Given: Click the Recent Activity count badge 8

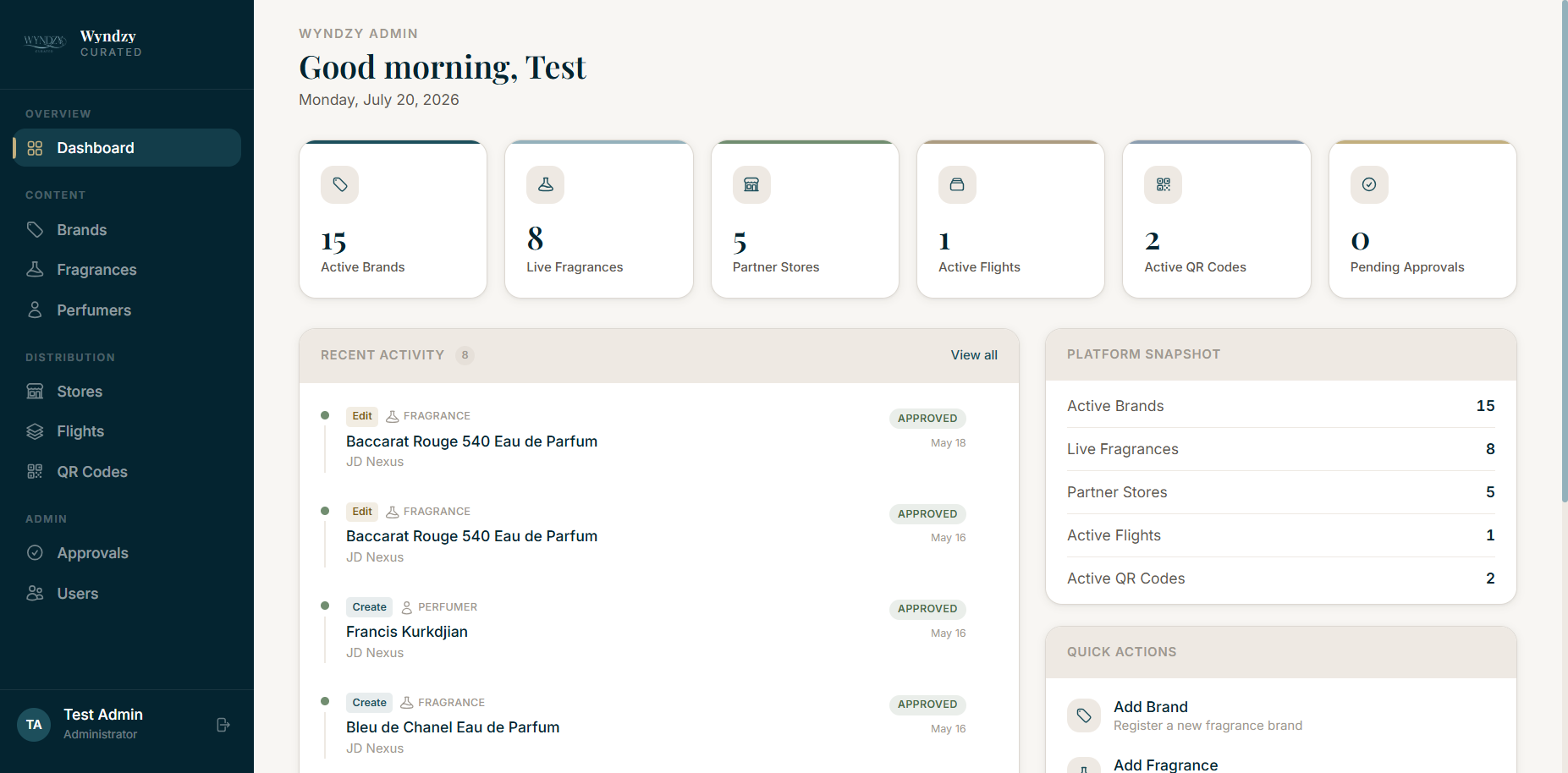Looking at the screenshot, I should [x=465, y=355].
